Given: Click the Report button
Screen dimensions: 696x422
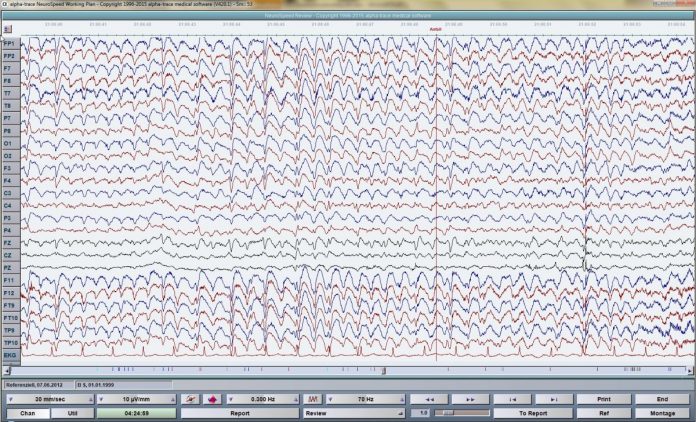Looking at the screenshot, I should pos(240,413).
